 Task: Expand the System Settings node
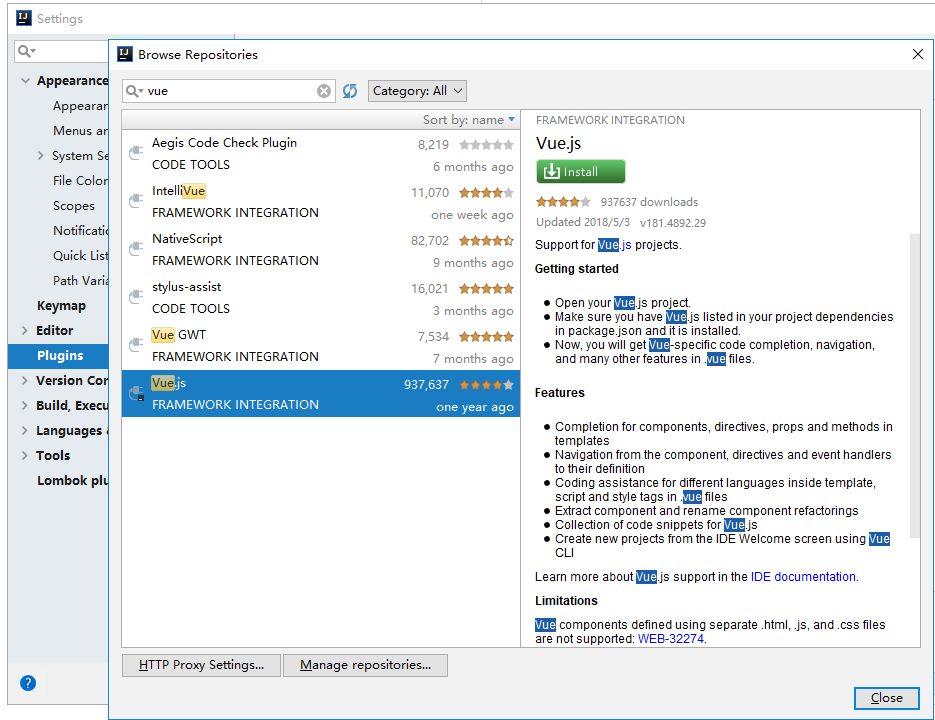pyautogui.click(x=41, y=156)
